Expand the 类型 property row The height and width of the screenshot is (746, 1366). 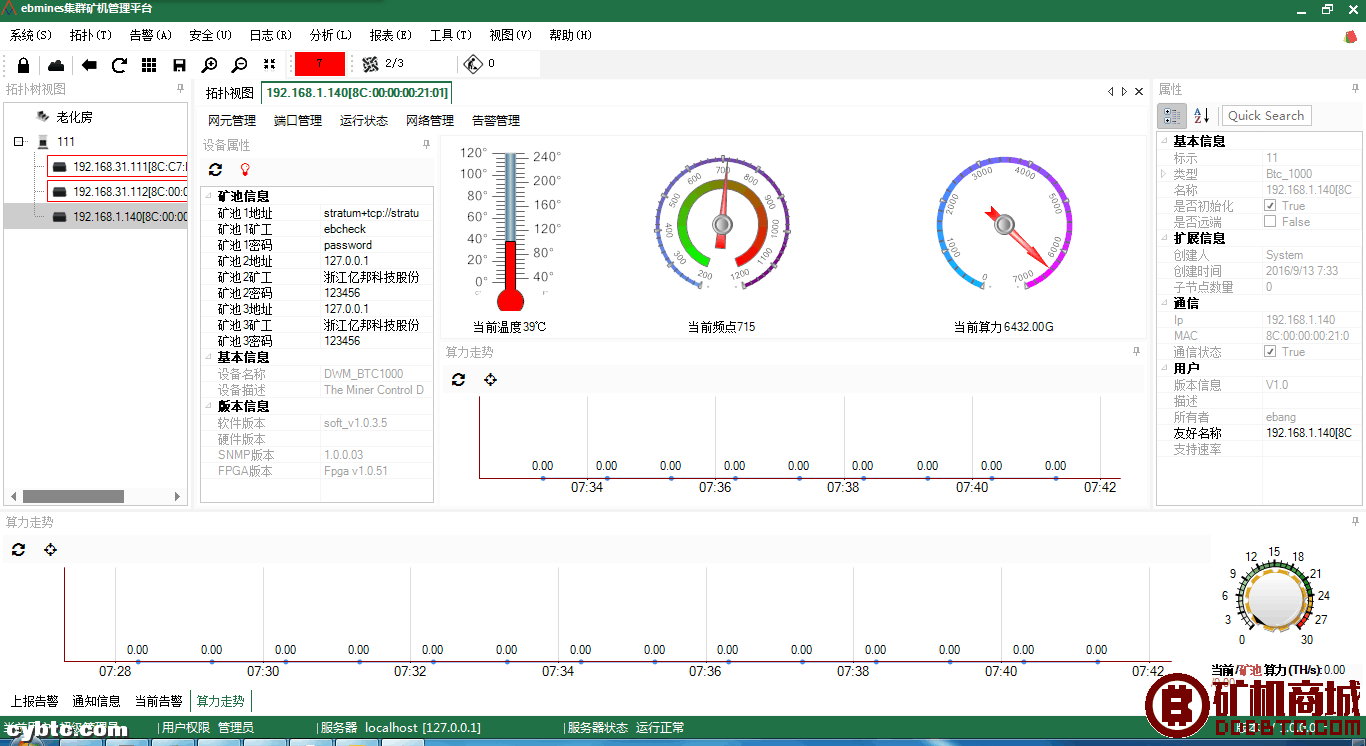1163,174
